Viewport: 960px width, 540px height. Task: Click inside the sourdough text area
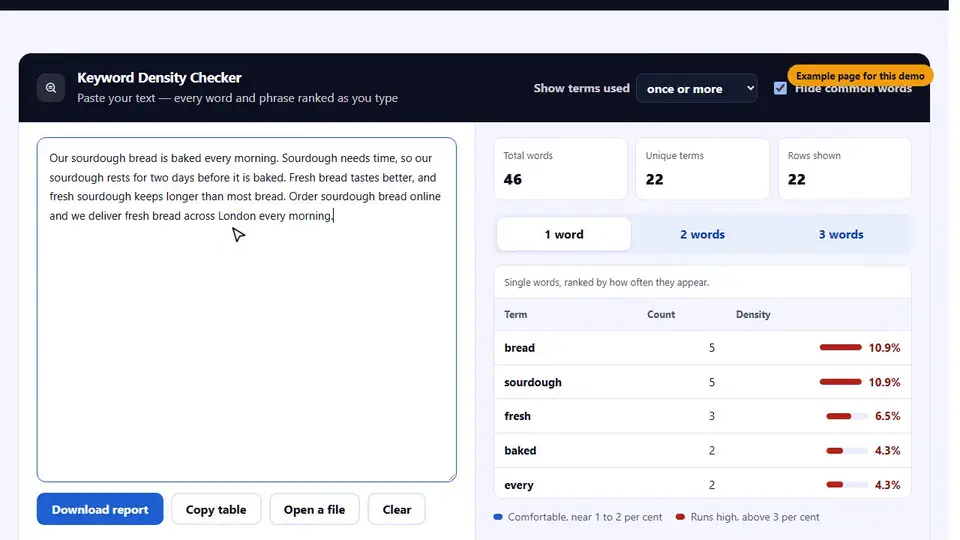[247, 309]
